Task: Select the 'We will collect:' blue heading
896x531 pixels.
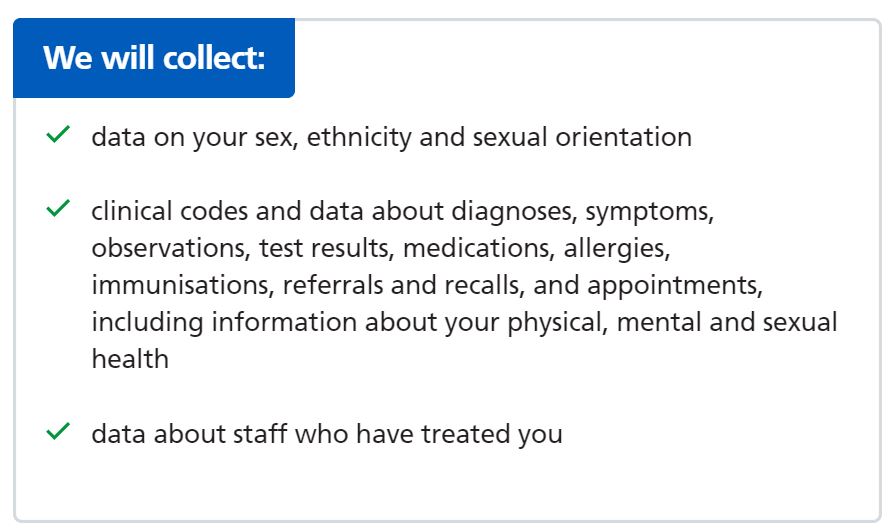Action: coord(154,58)
